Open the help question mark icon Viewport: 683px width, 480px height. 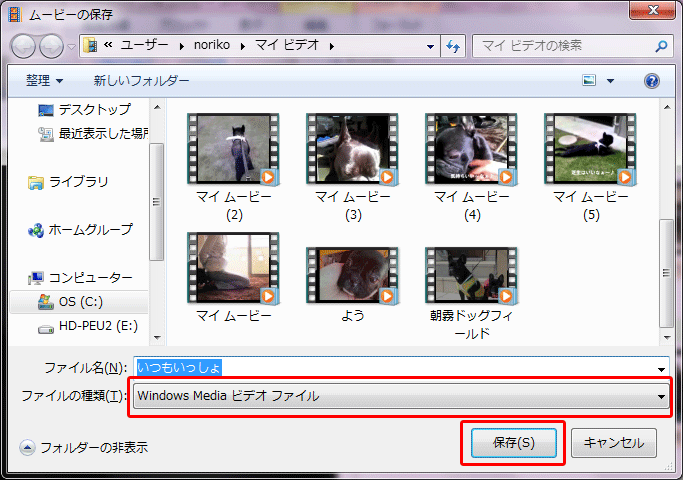(652, 80)
